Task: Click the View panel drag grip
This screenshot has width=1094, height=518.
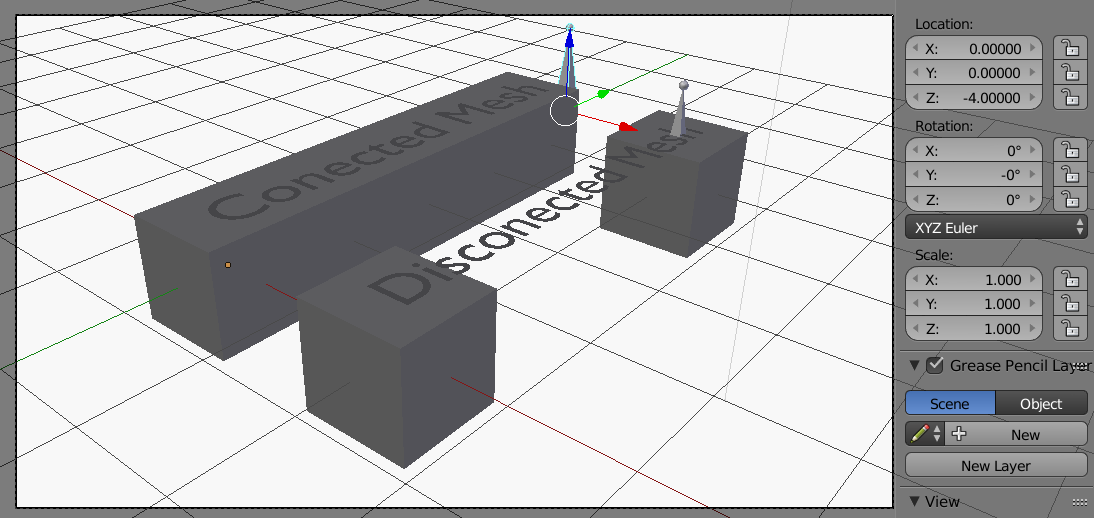Action: (x=1080, y=502)
